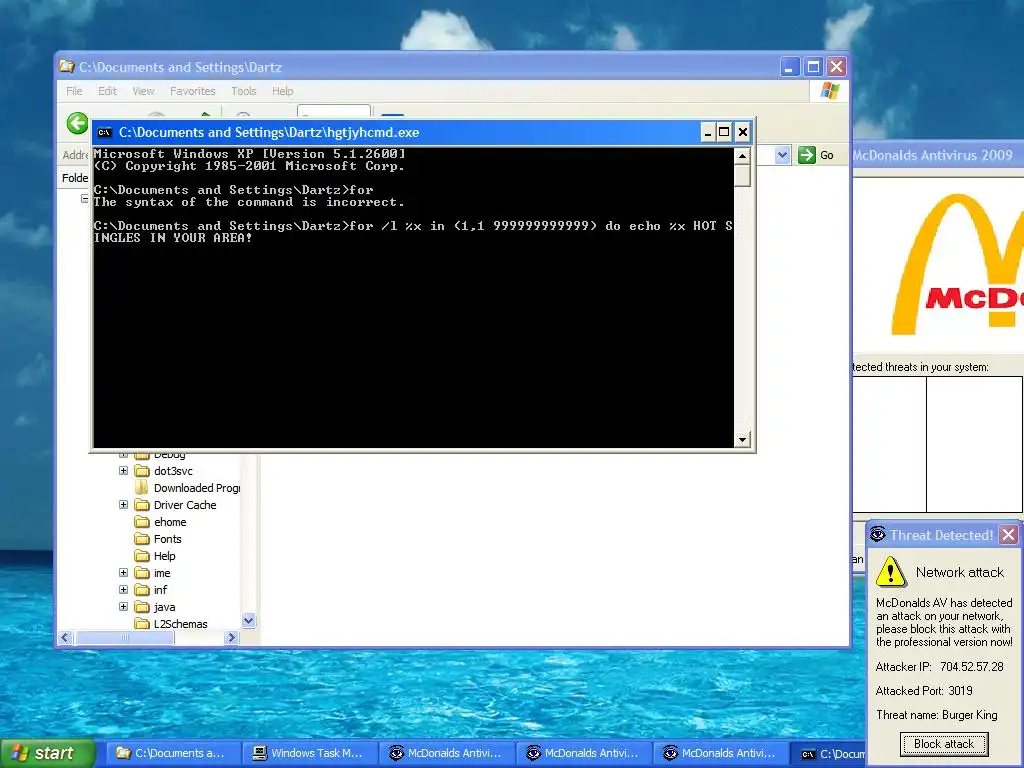Select the Fonts folder icon
The image size is (1024, 768).
click(x=142, y=539)
